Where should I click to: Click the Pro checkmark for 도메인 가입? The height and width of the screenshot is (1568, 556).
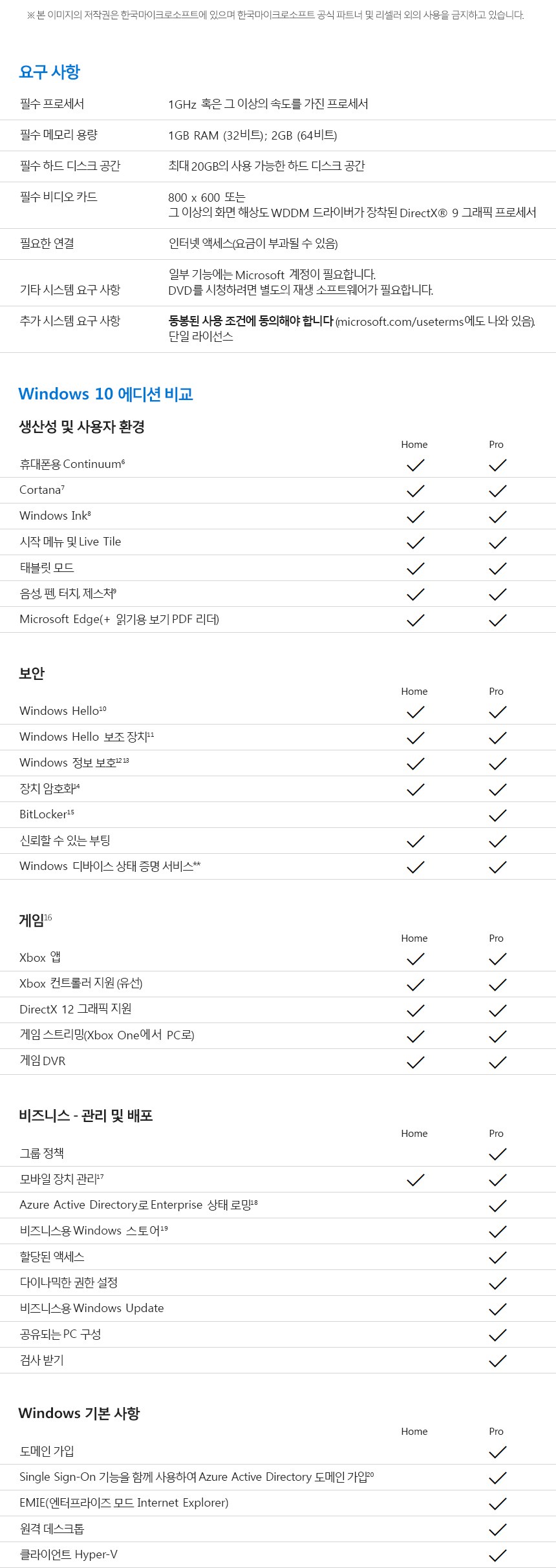coord(497,1452)
